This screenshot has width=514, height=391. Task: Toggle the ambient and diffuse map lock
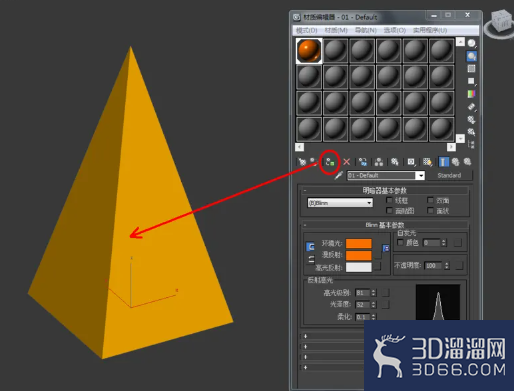click(x=386, y=248)
